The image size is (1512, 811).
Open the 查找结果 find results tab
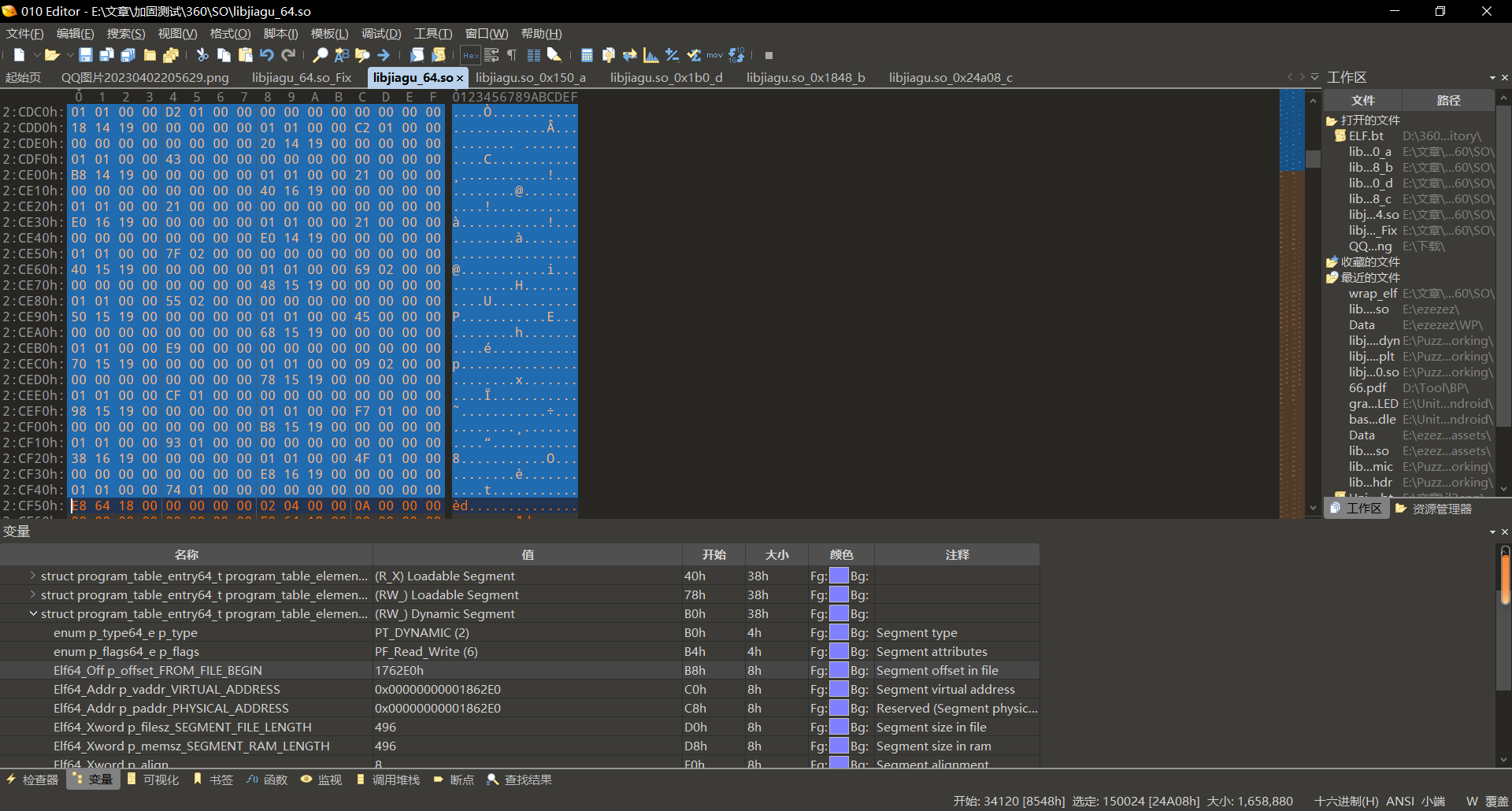(x=520, y=780)
